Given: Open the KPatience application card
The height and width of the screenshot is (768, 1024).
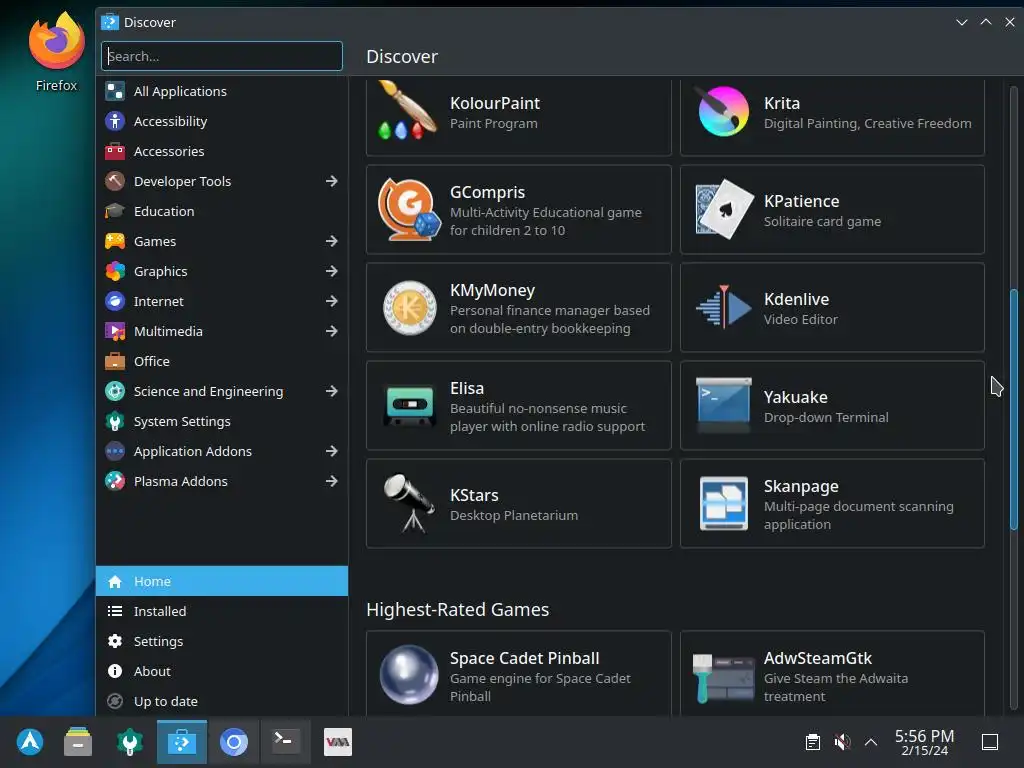Looking at the screenshot, I should (832, 209).
